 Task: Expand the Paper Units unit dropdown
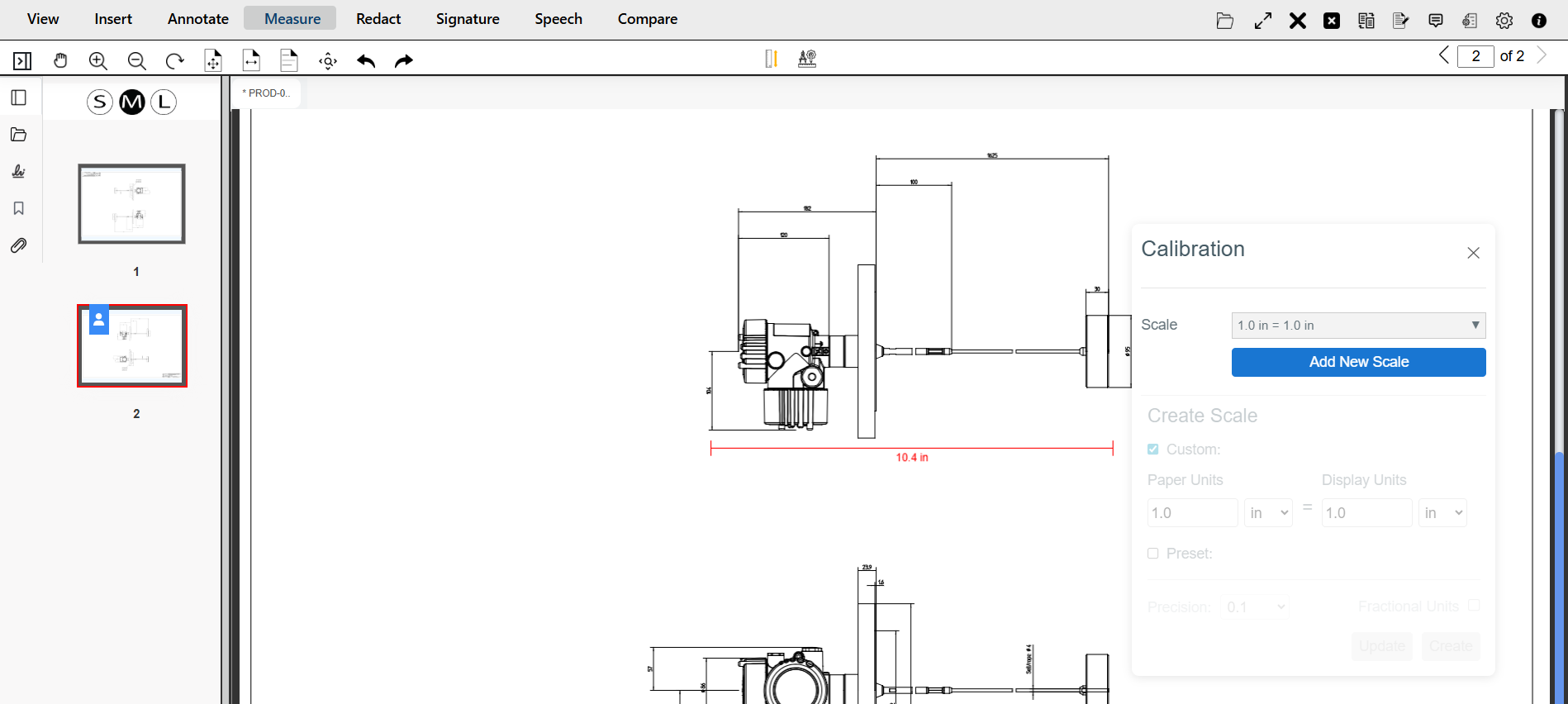pos(1268,513)
